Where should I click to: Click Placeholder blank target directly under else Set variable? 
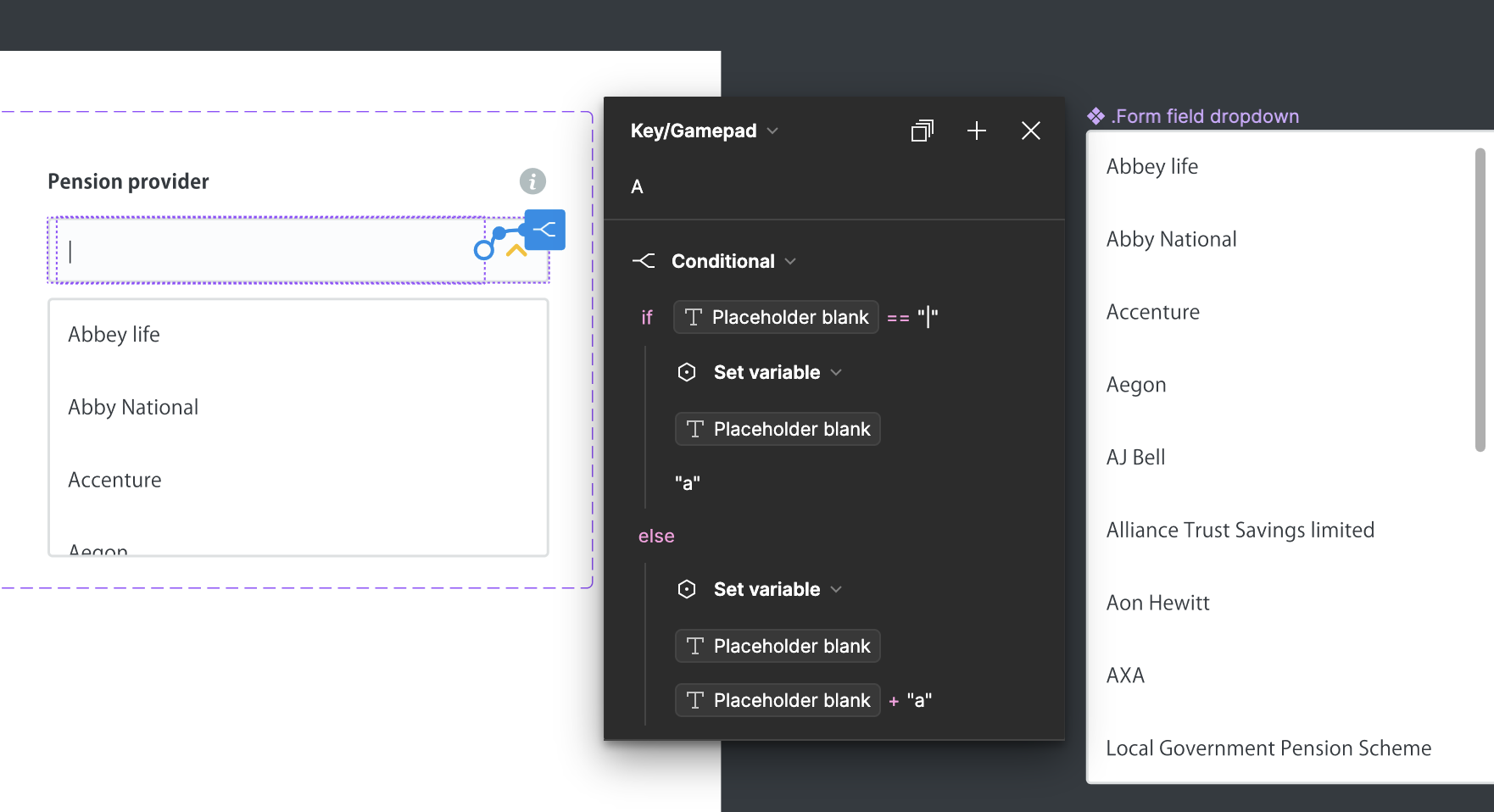click(778, 646)
